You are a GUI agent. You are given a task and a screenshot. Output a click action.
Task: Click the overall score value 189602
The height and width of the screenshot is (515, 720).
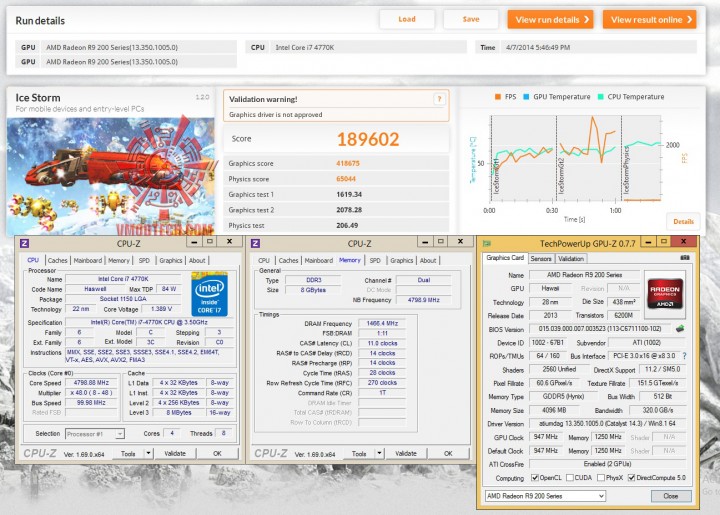click(368, 140)
